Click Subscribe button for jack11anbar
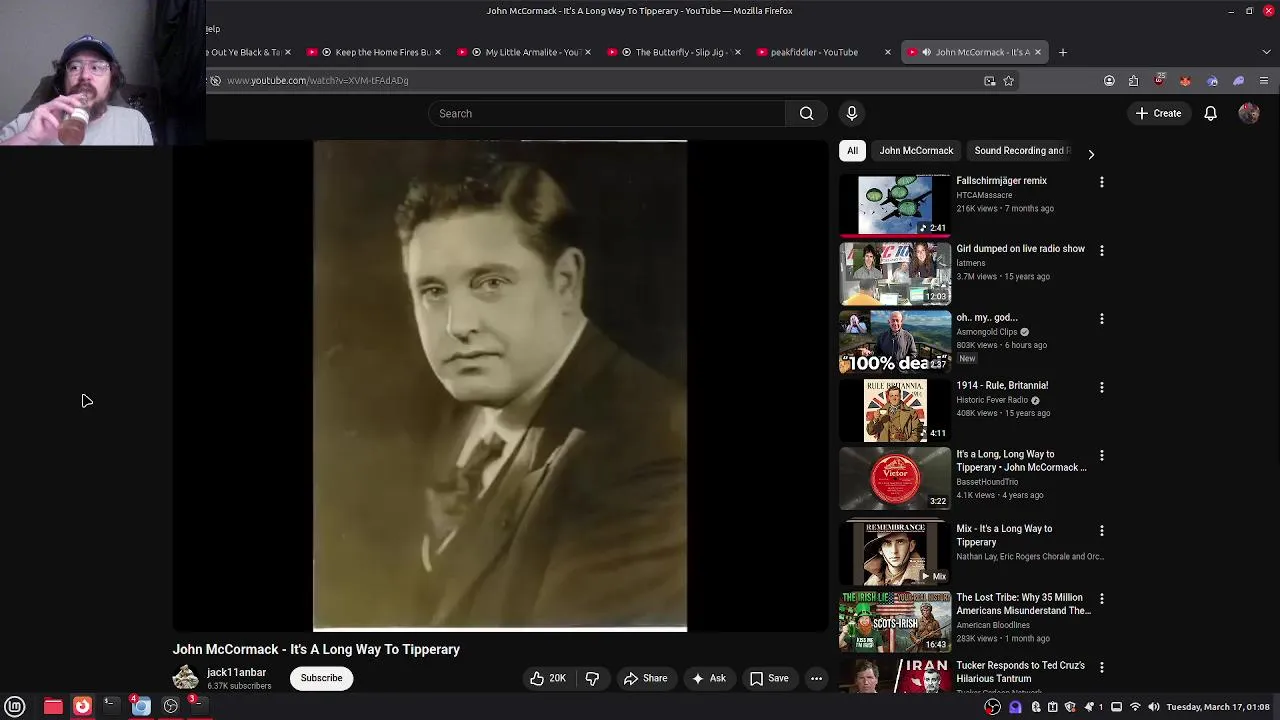 click(322, 678)
